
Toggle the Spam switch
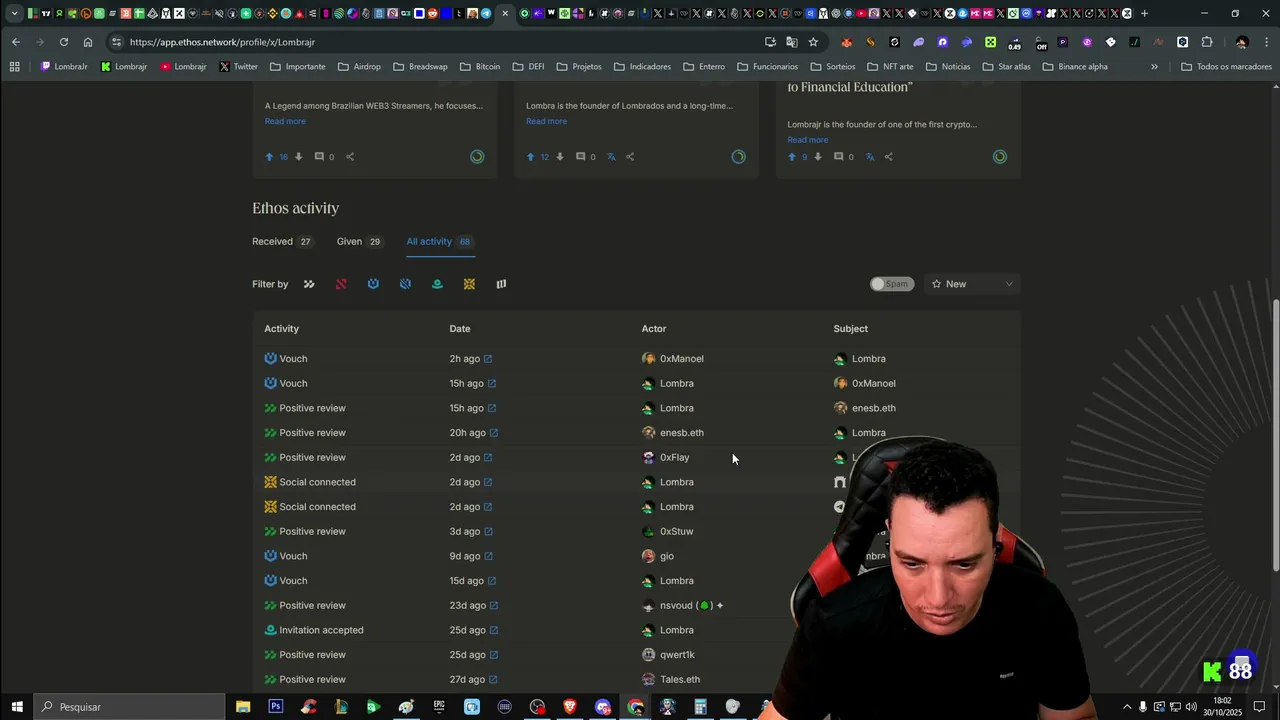tap(891, 284)
